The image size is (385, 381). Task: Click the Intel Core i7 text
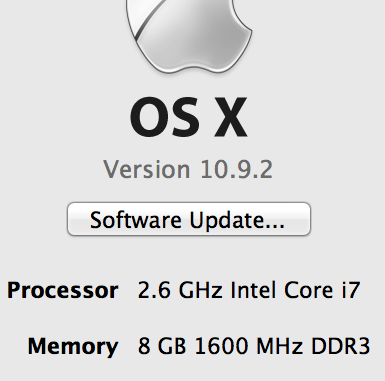click(x=295, y=290)
